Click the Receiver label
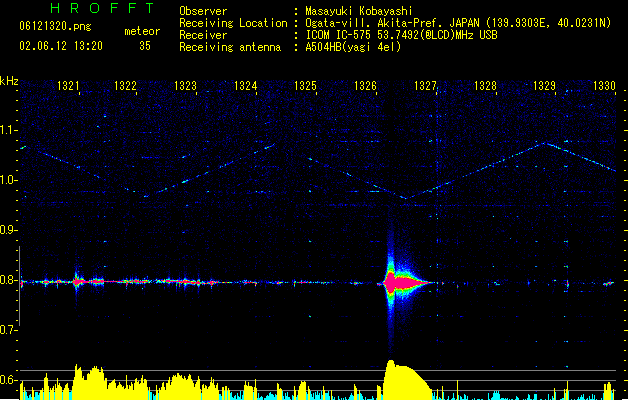 coord(203,35)
